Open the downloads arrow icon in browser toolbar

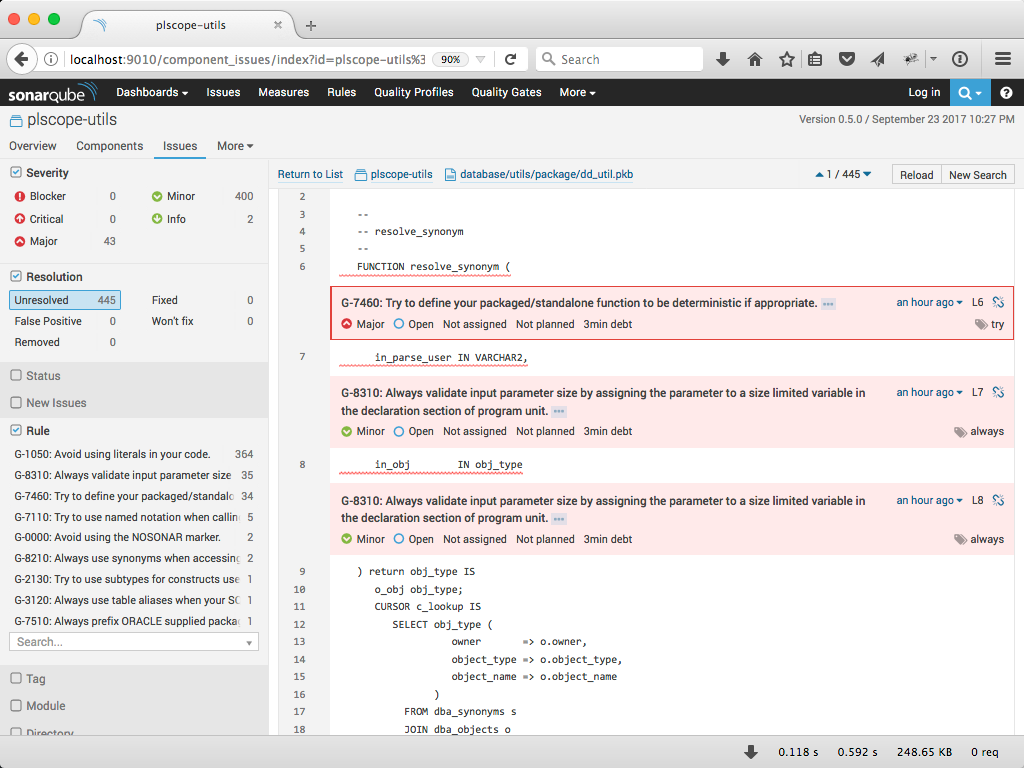click(722, 59)
